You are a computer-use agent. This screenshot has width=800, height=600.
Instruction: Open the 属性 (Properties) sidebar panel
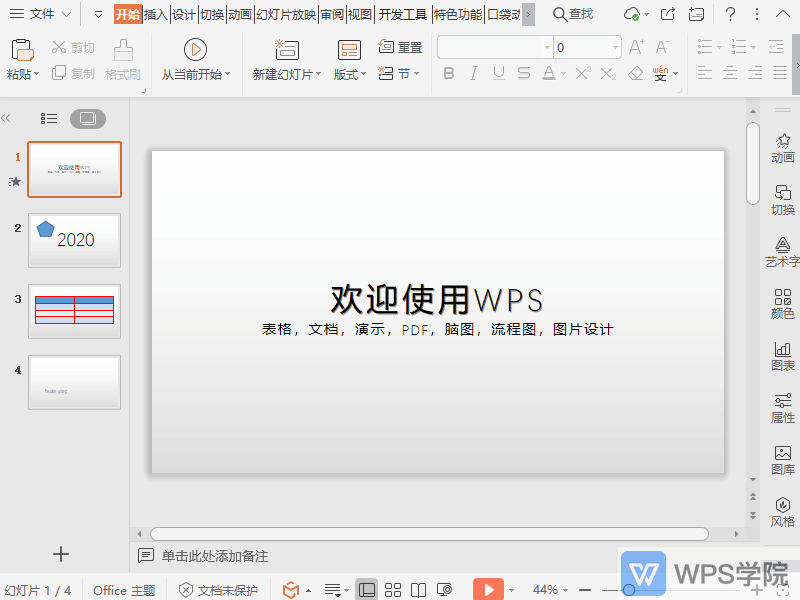(x=783, y=409)
